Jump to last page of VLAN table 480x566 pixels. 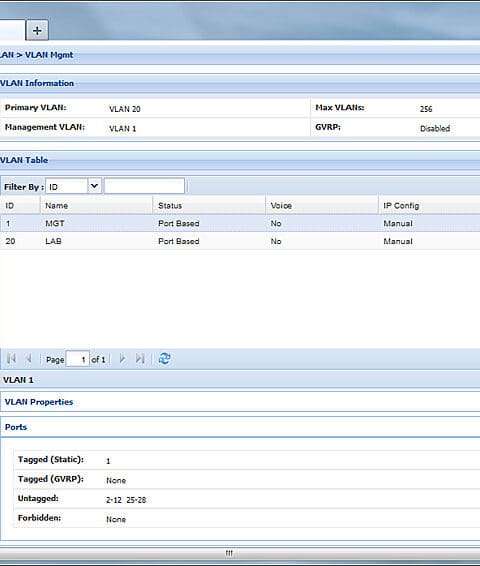tap(140, 359)
